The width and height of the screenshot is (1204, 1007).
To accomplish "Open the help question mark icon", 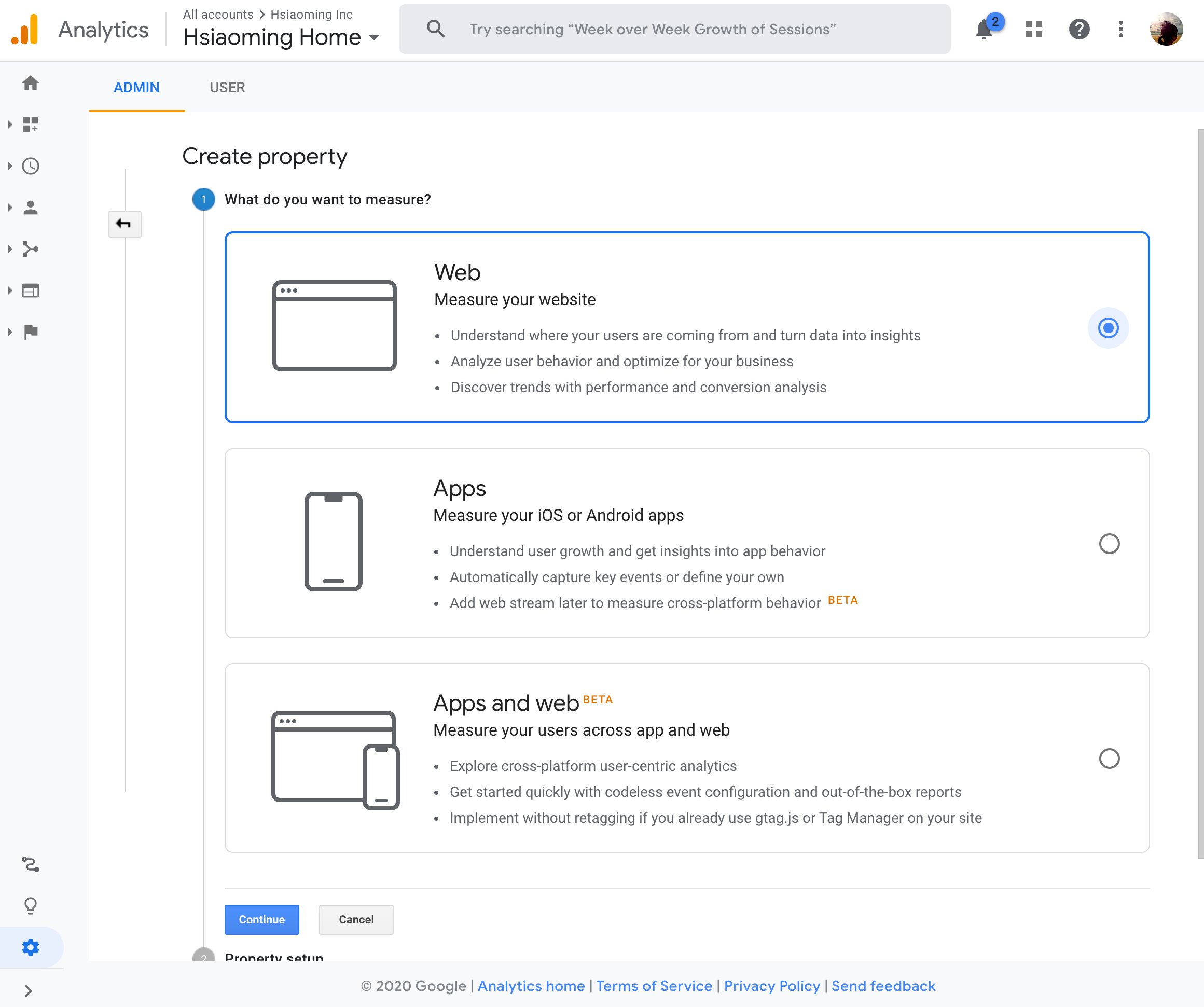I will 1079,29.
